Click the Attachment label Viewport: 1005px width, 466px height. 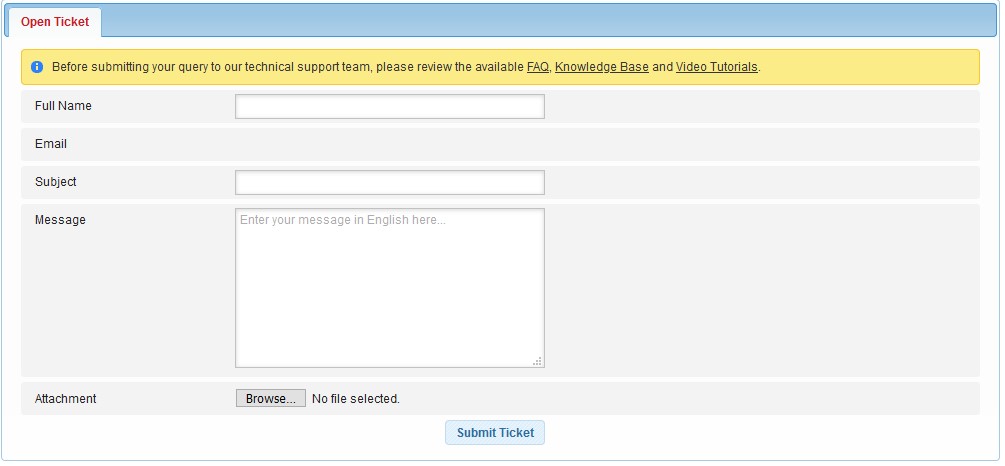66,399
